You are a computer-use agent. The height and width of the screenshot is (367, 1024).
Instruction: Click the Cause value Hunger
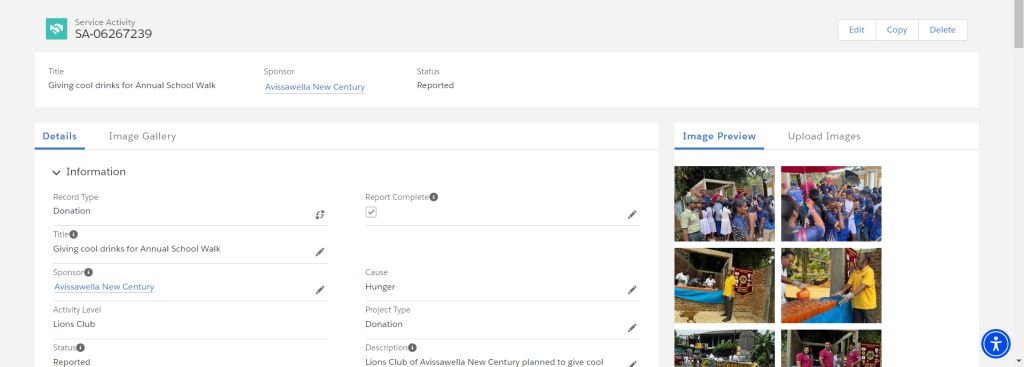point(380,287)
